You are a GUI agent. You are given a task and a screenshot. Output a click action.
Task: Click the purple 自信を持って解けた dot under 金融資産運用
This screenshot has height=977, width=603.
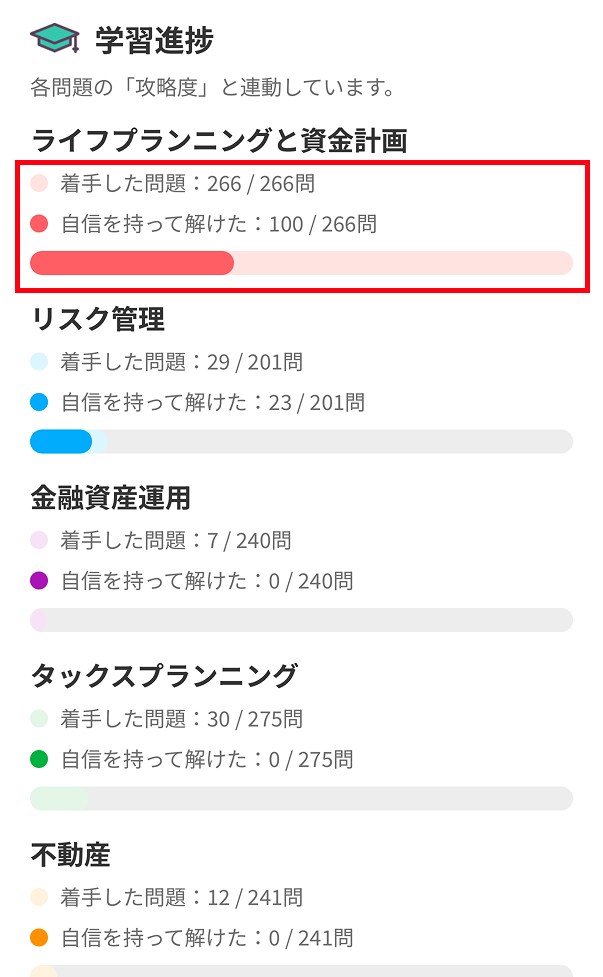40,581
